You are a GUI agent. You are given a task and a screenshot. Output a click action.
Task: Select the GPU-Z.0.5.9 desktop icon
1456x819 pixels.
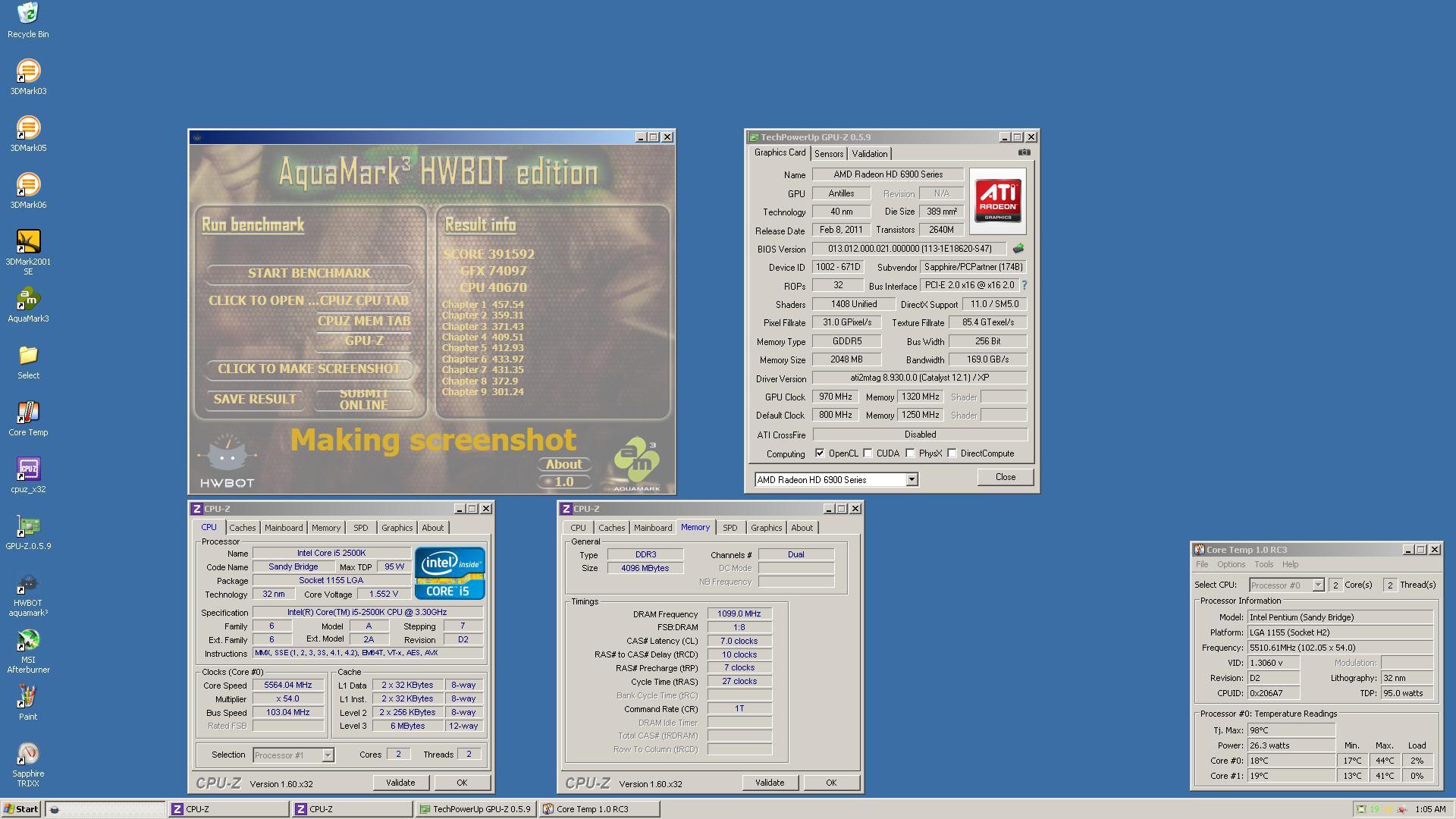(x=28, y=532)
